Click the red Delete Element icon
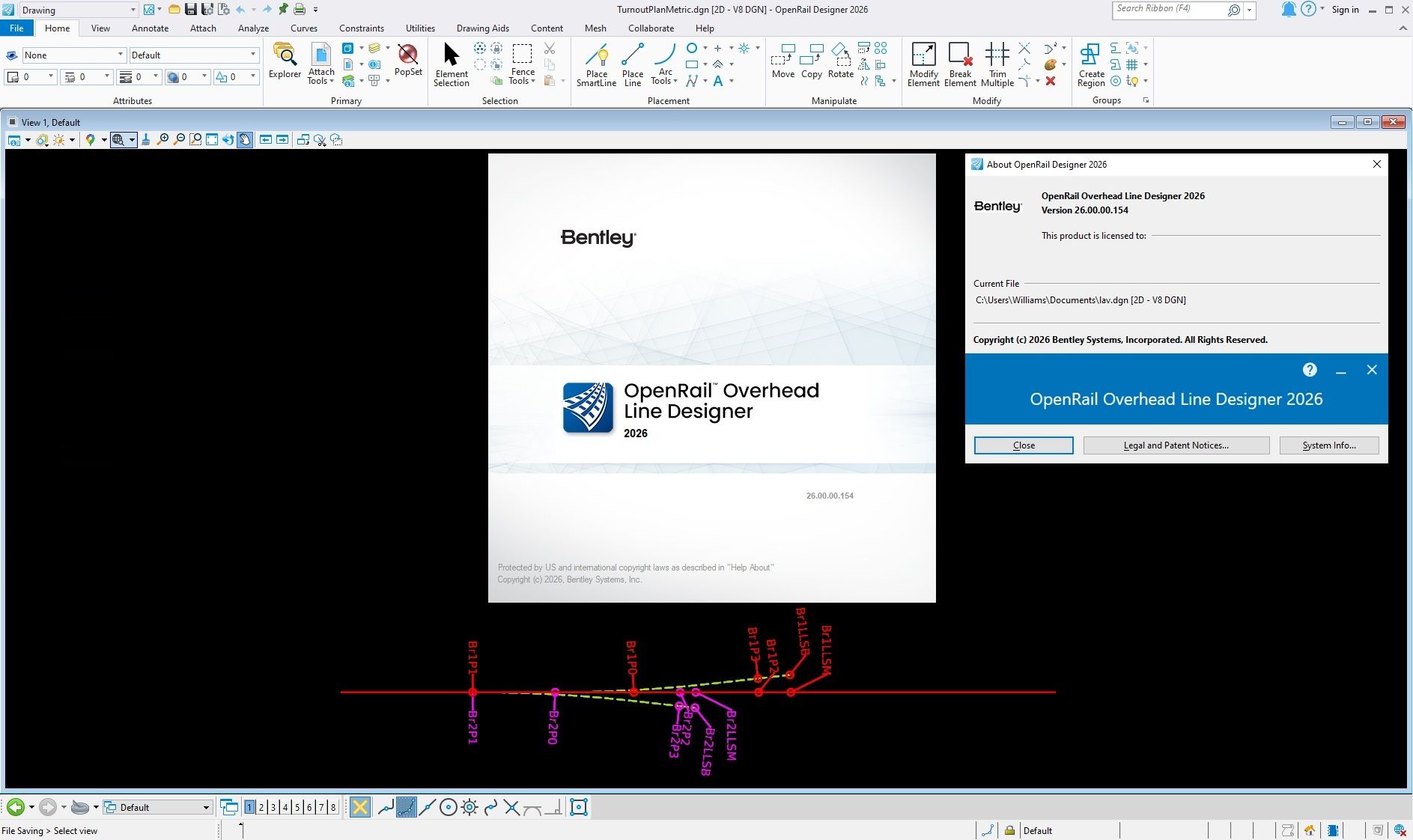Image resolution: width=1413 pixels, height=840 pixels. click(1051, 81)
